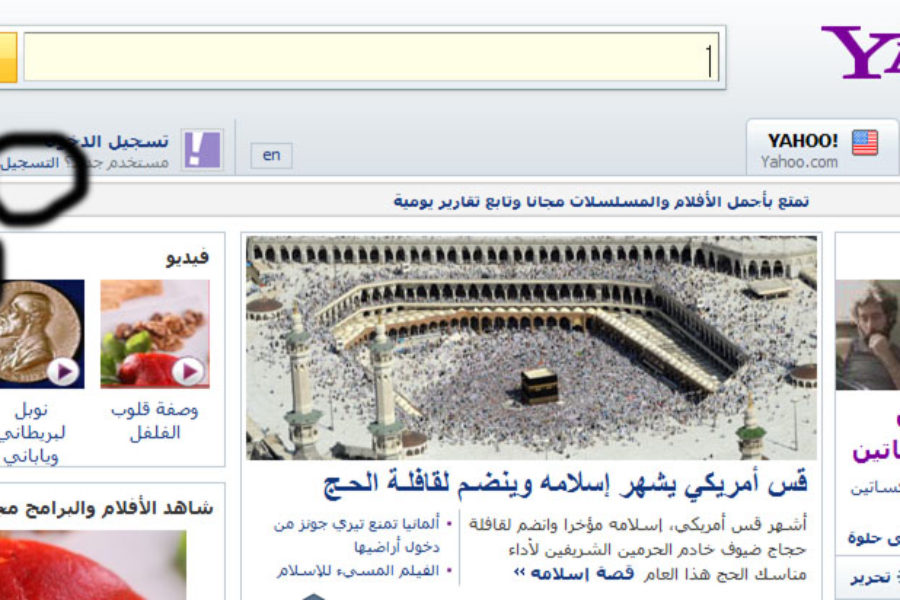
Task: Switch language with the 'en' button
Action: pyautogui.click(x=271, y=155)
